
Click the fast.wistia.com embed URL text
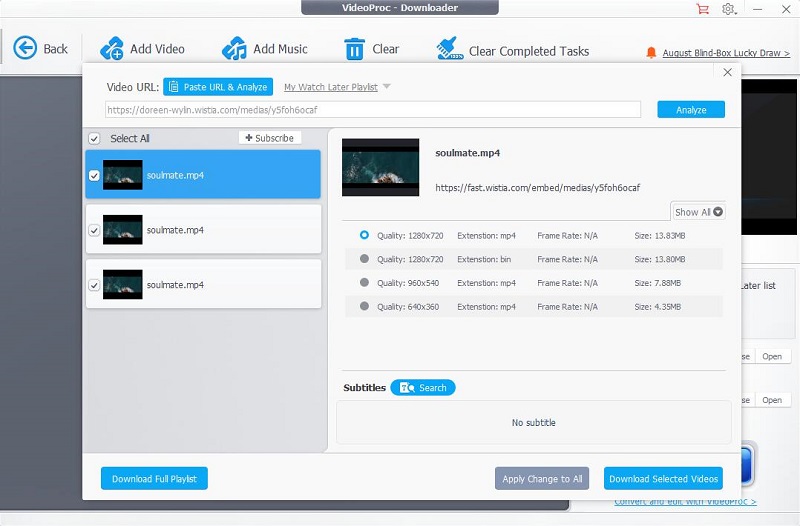(537, 188)
